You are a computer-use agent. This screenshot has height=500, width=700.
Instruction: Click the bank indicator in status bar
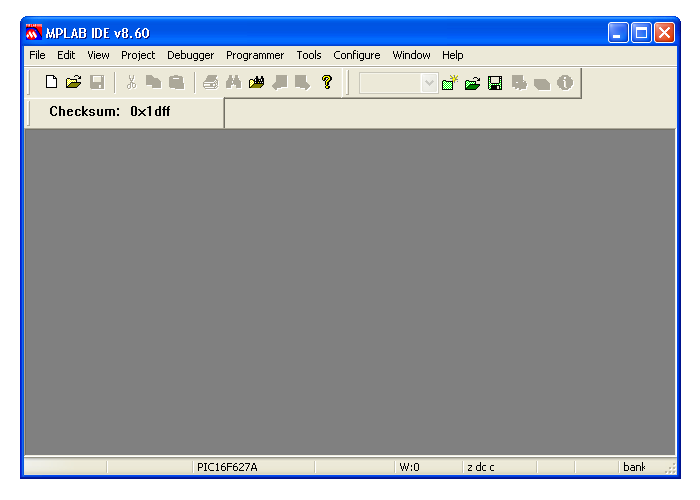[x=634, y=467]
